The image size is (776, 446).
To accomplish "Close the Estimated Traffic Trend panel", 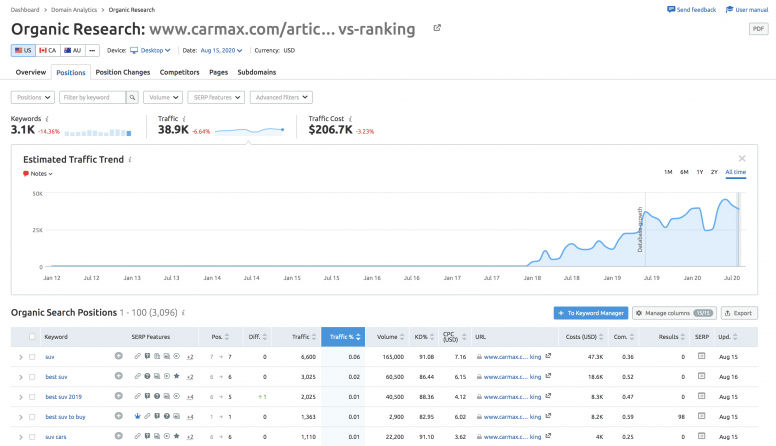I will pyautogui.click(x=741, y=158).
